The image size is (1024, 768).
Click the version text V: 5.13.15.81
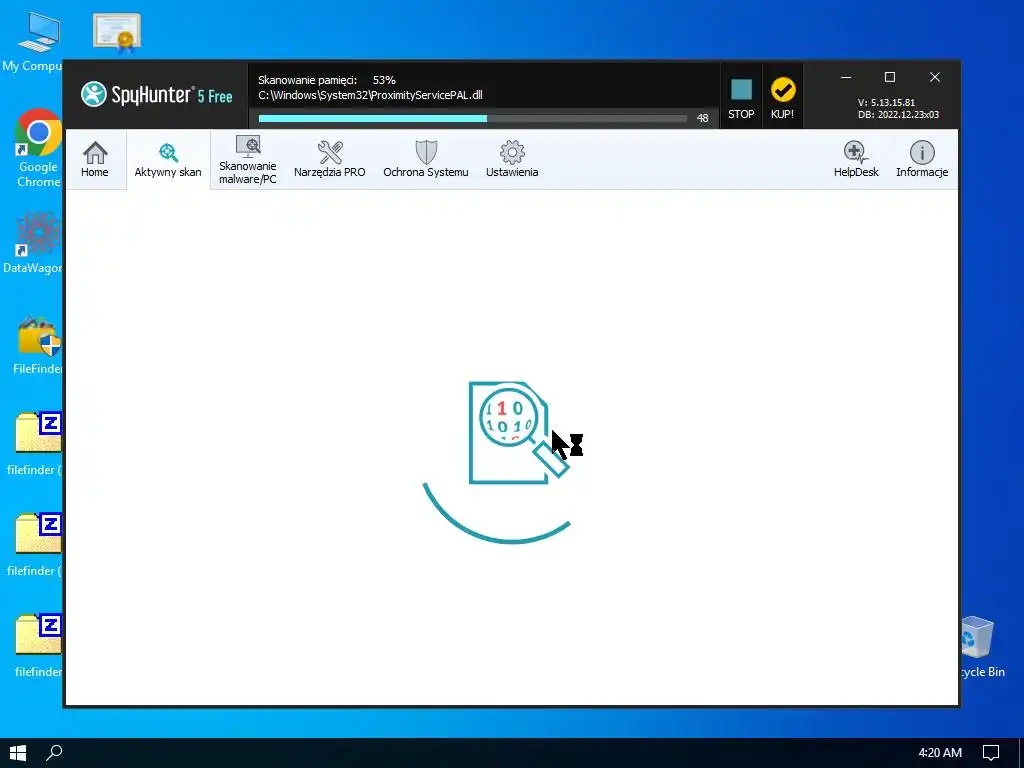886,103
